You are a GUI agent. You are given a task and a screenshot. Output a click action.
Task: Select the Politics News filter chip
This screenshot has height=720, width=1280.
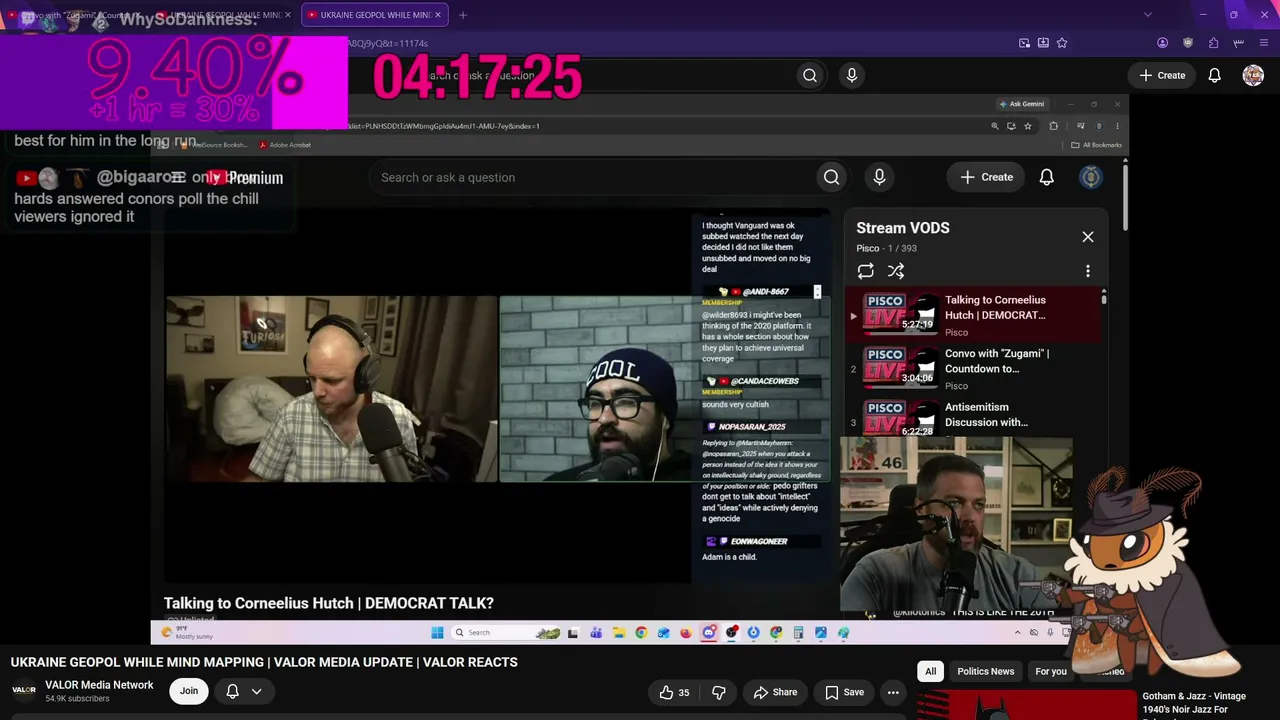point(986,671)
